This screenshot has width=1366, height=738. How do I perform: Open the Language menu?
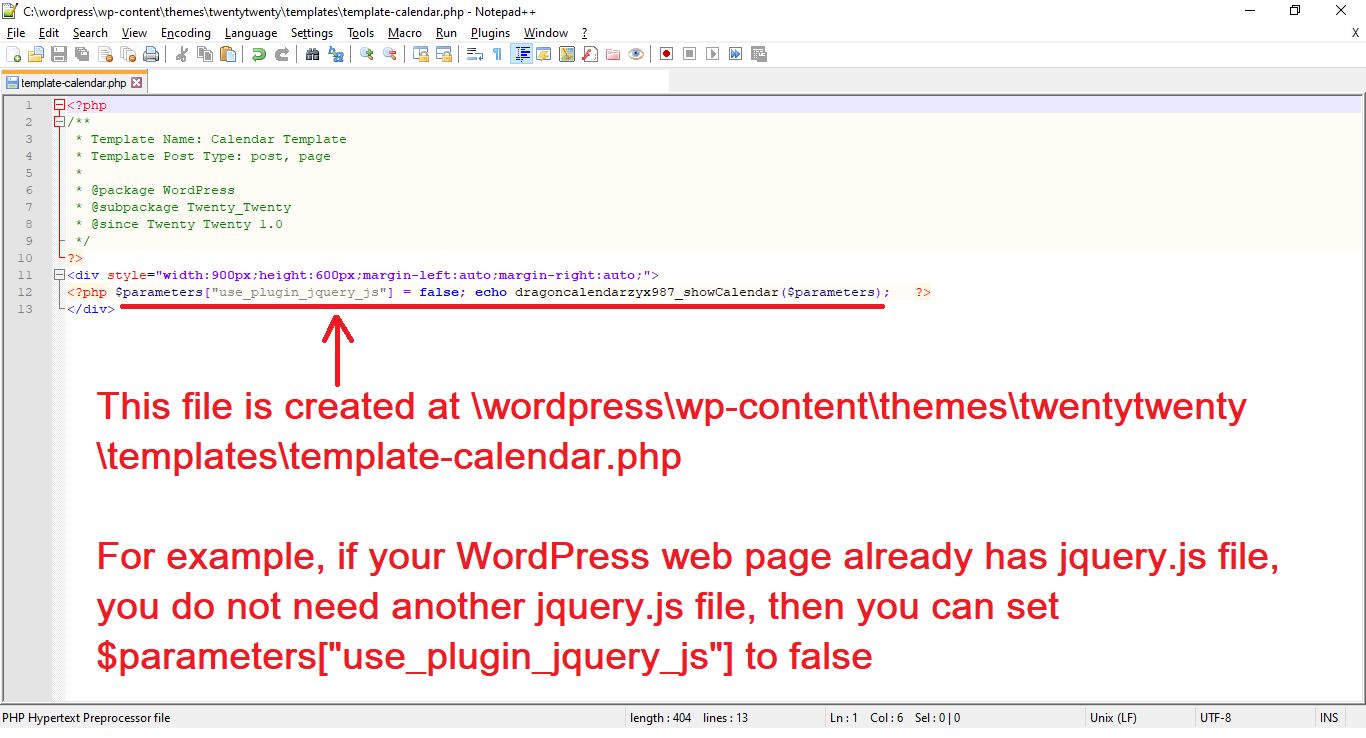click(x=251, y=33)
